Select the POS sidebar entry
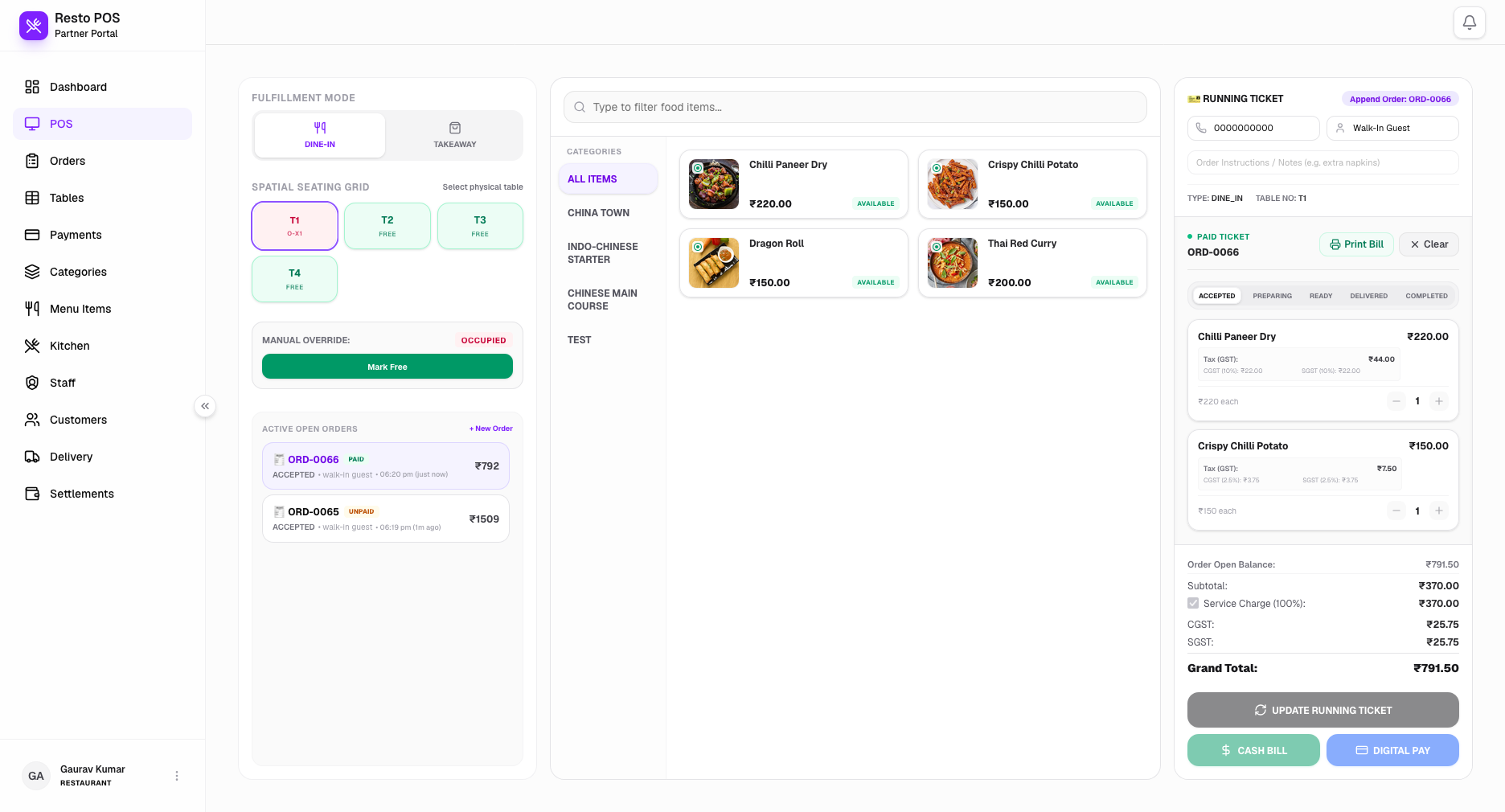The width and height of the screenshot is (1505, 812). [x=102, y=124]
